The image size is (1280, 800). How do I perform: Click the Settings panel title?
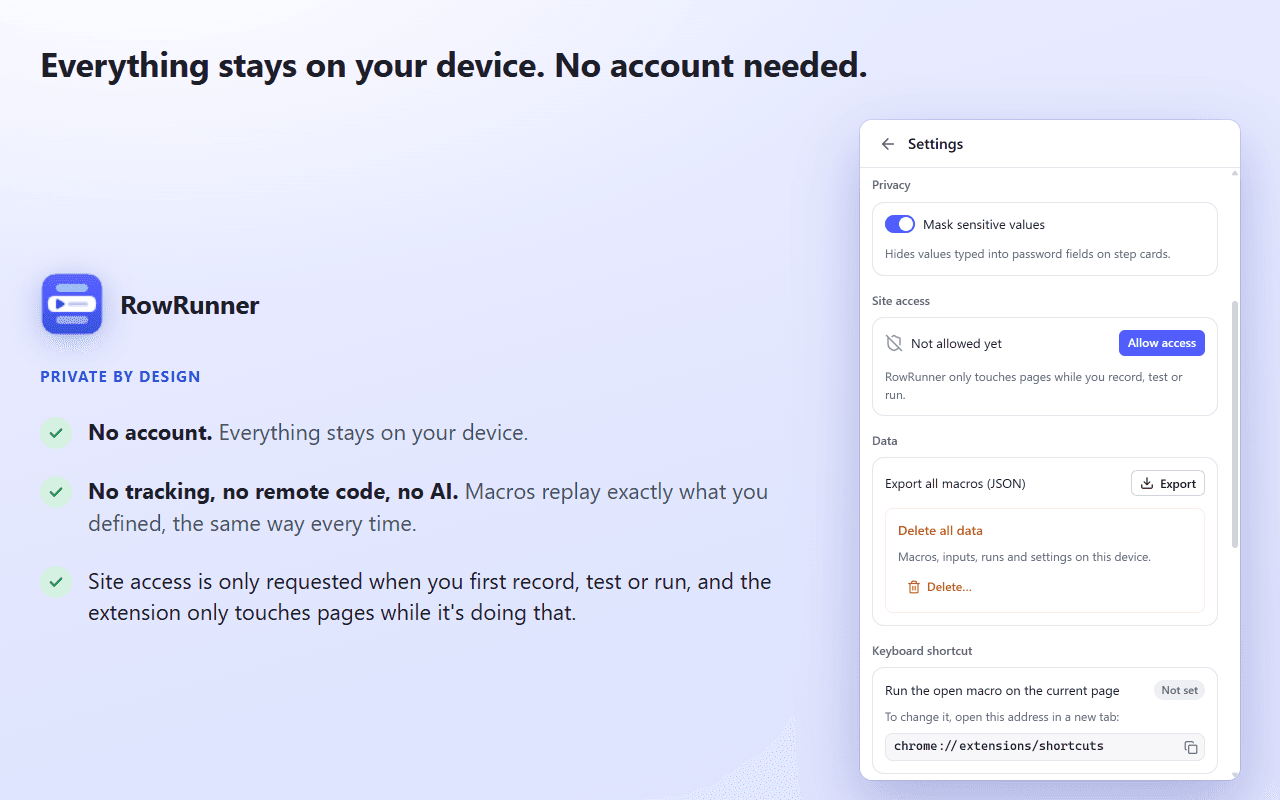point(935,144)
